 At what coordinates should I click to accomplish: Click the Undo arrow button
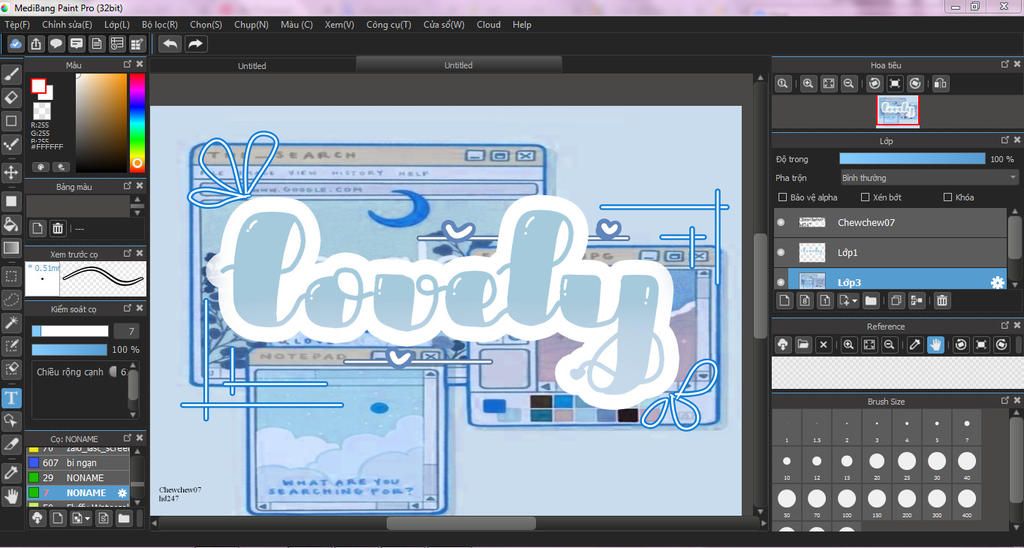pos(170,44)
